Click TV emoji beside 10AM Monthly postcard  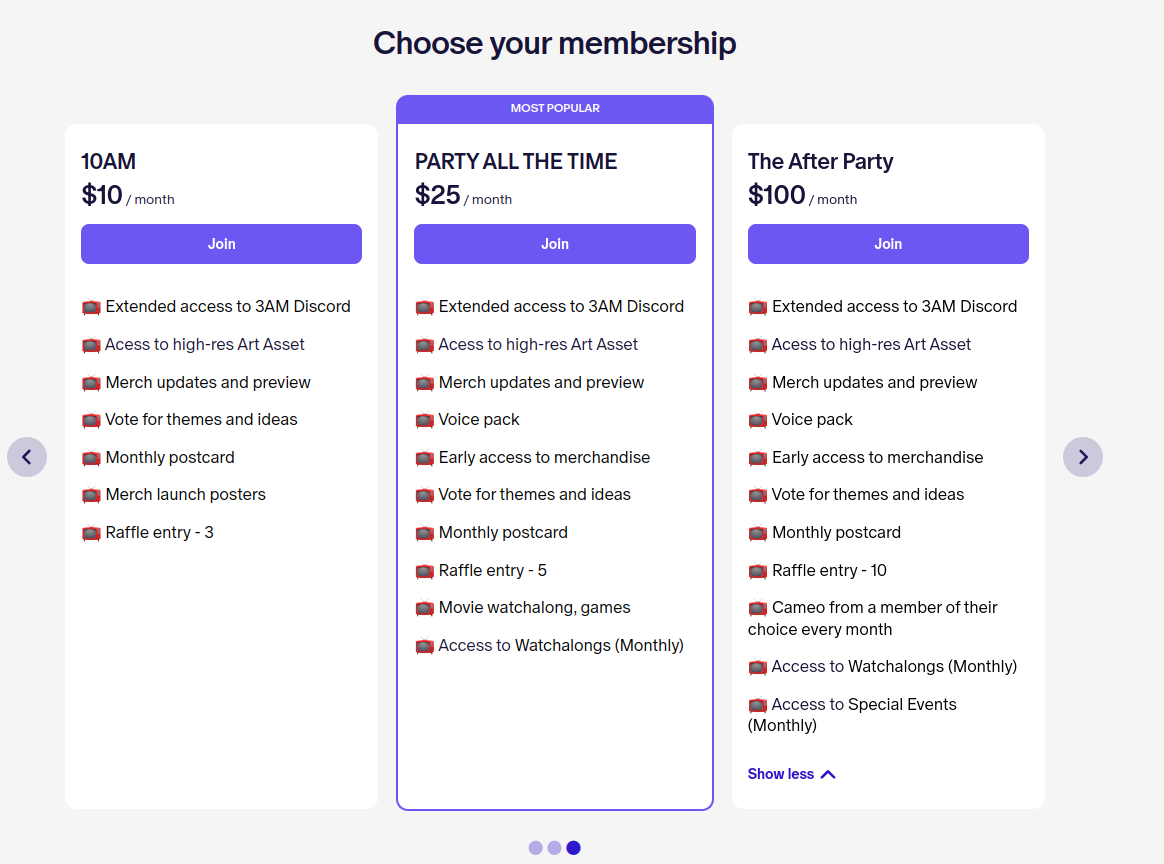[91, 458]
